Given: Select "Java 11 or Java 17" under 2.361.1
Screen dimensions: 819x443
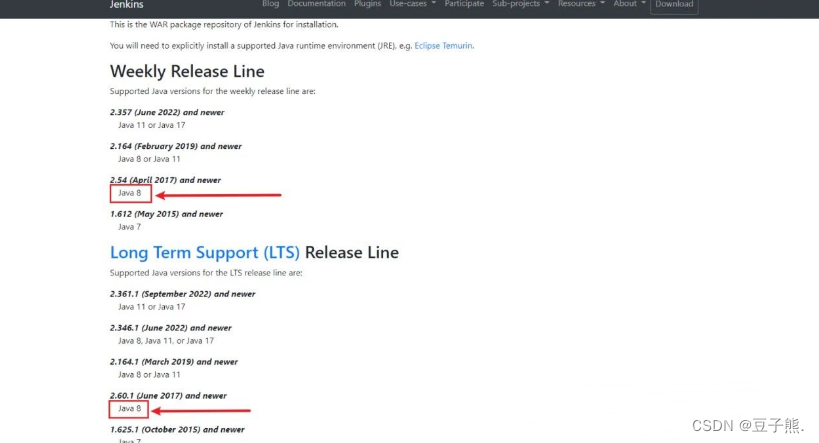Looking at the screenshot, I should (x=151, y=307).
